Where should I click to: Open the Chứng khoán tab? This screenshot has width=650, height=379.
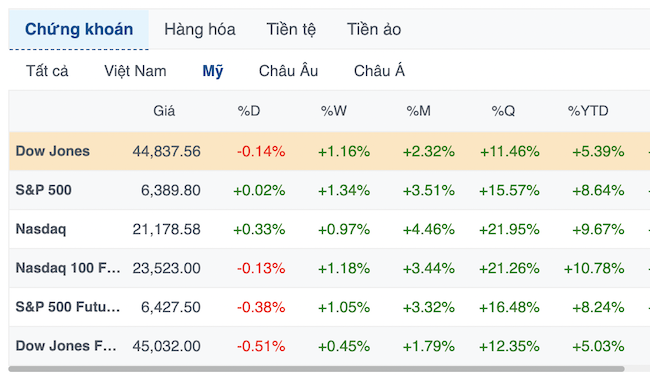pos(79,29)
